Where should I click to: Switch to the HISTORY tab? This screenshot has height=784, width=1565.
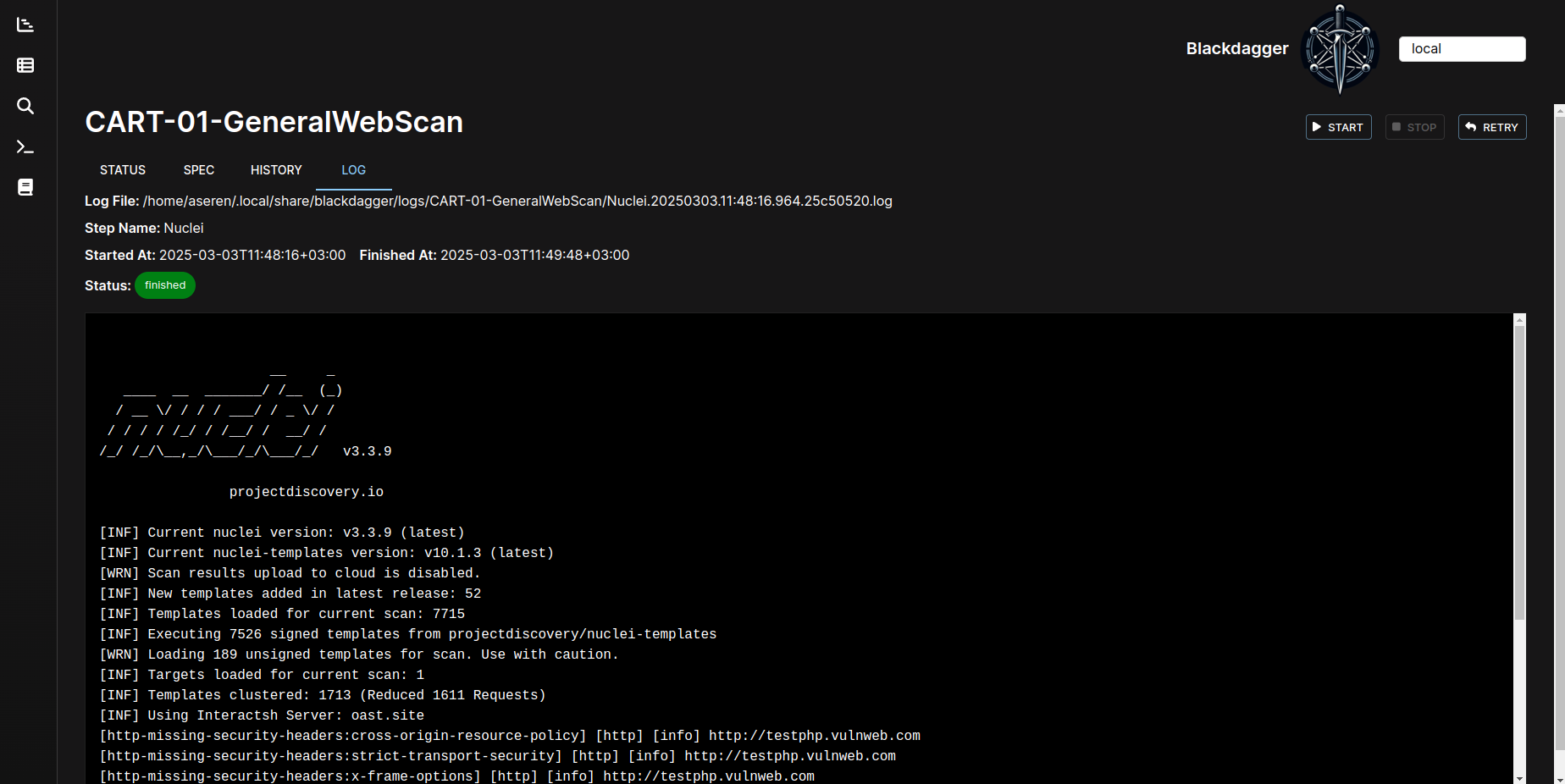(x=276, y=170)
